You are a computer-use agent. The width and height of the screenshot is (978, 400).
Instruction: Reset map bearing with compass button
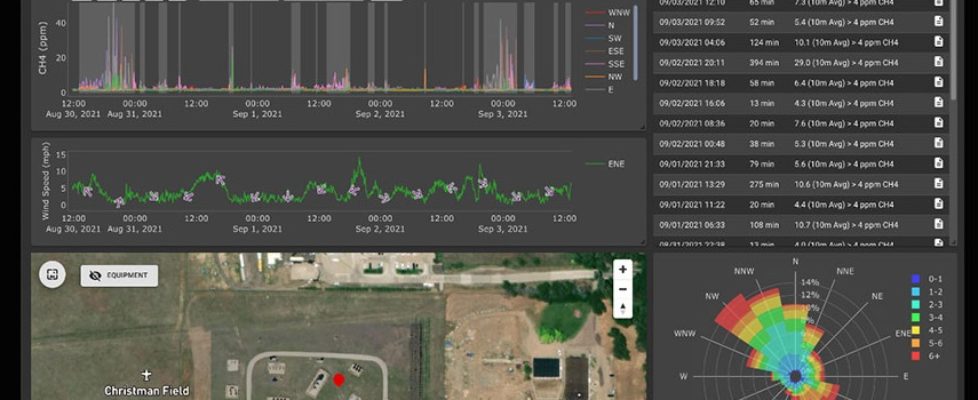622,308
